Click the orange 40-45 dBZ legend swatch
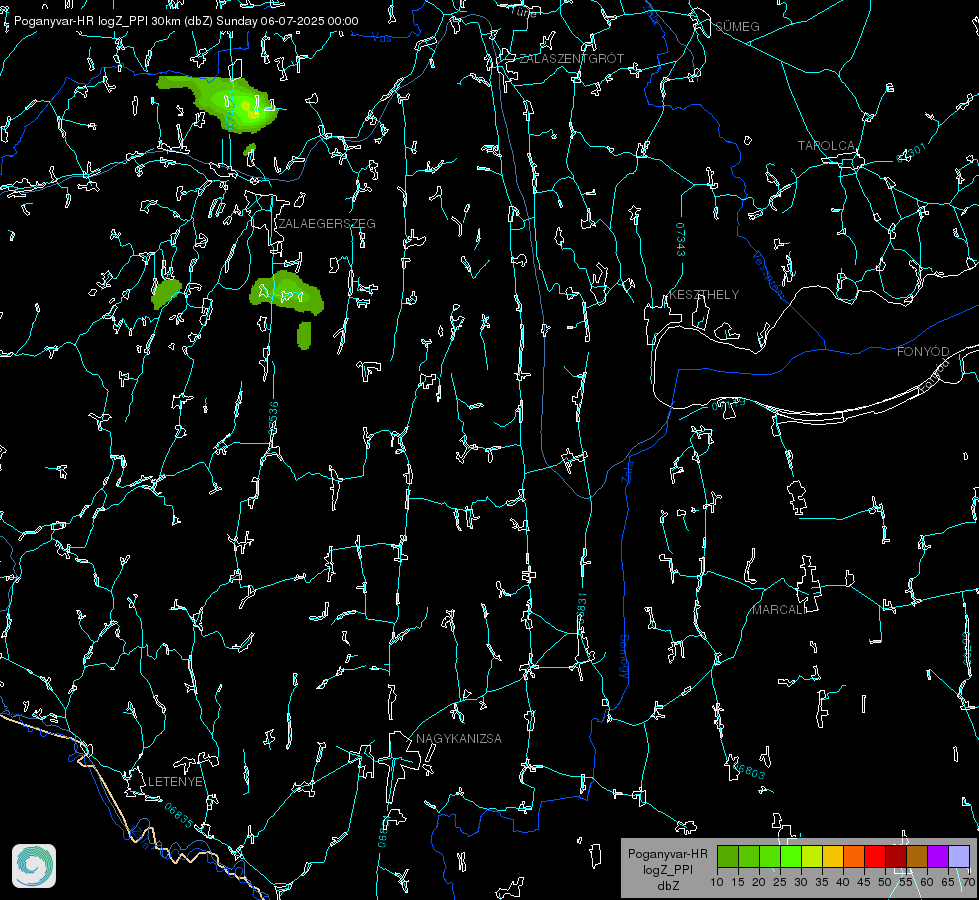The height and width of the screenshot is (900, 979). (854, 856)
